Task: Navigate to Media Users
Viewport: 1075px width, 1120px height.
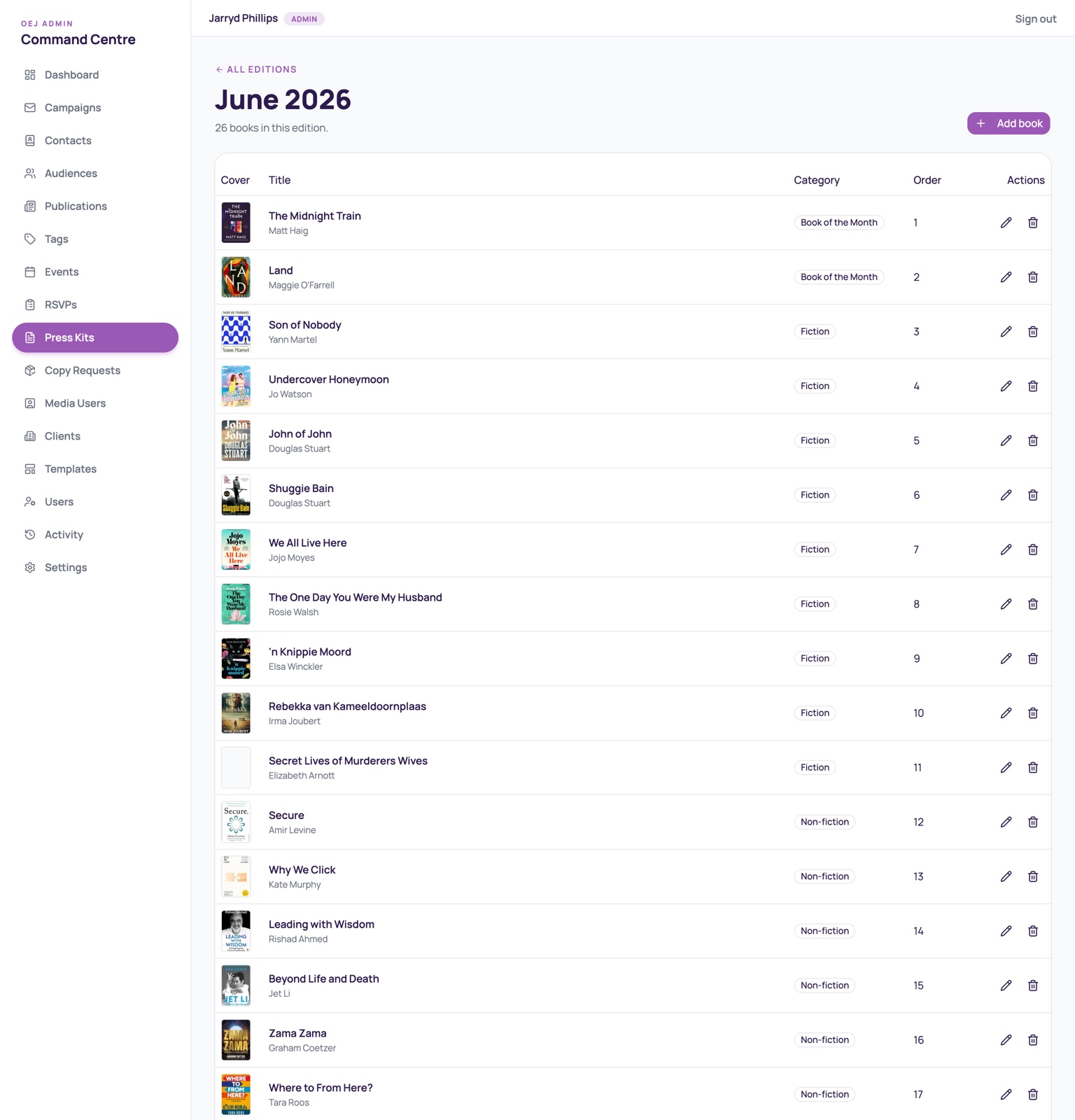Action: [x=95, y=403]
